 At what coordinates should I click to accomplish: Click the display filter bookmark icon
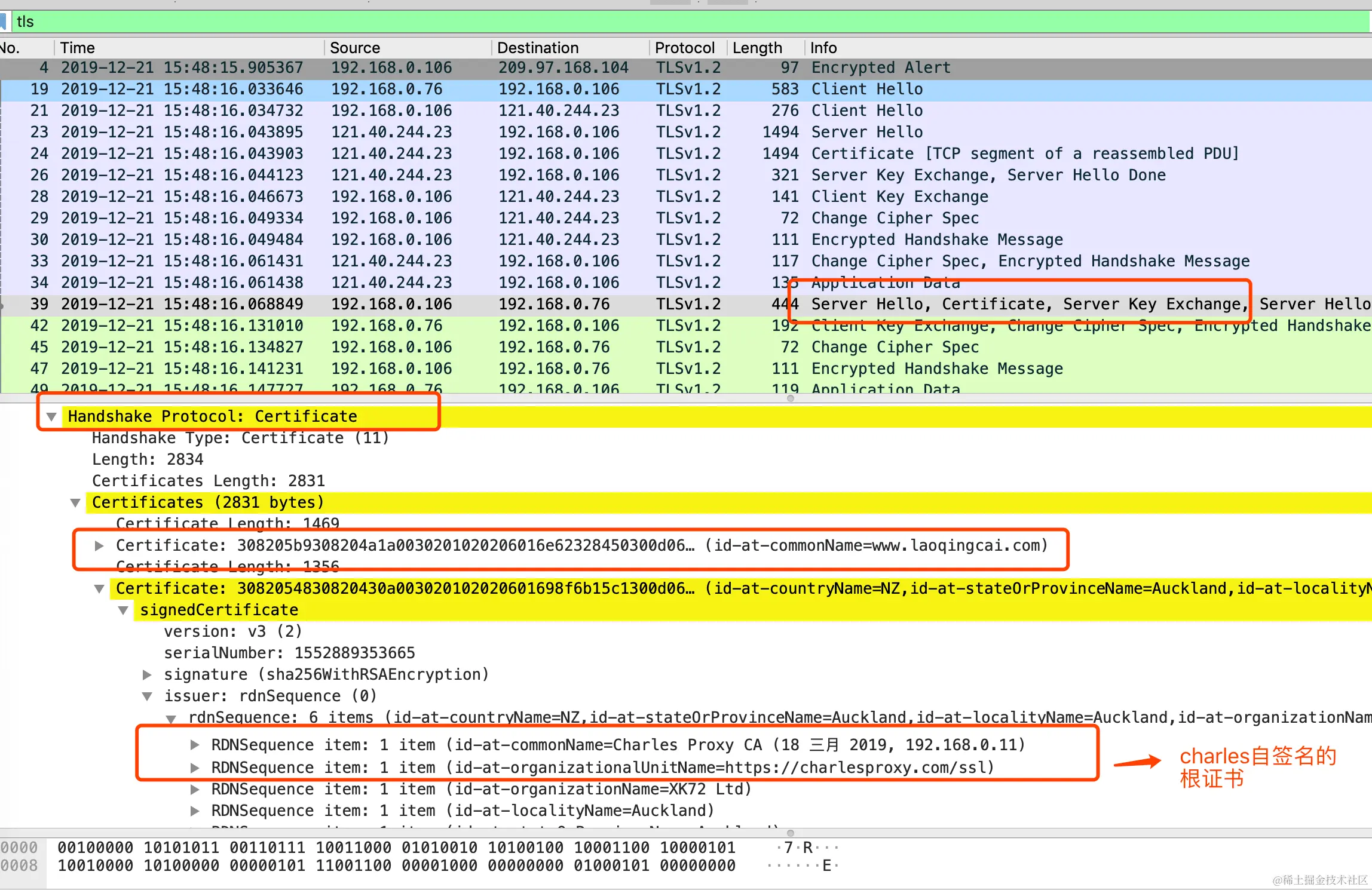click(x=4, y=22)
